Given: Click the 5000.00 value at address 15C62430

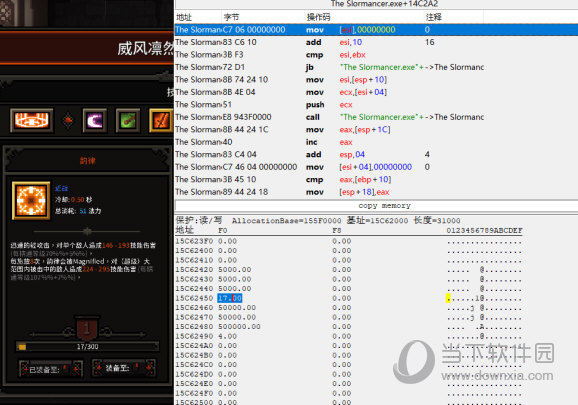Looking at the screenshot, I should click(234, 279).
